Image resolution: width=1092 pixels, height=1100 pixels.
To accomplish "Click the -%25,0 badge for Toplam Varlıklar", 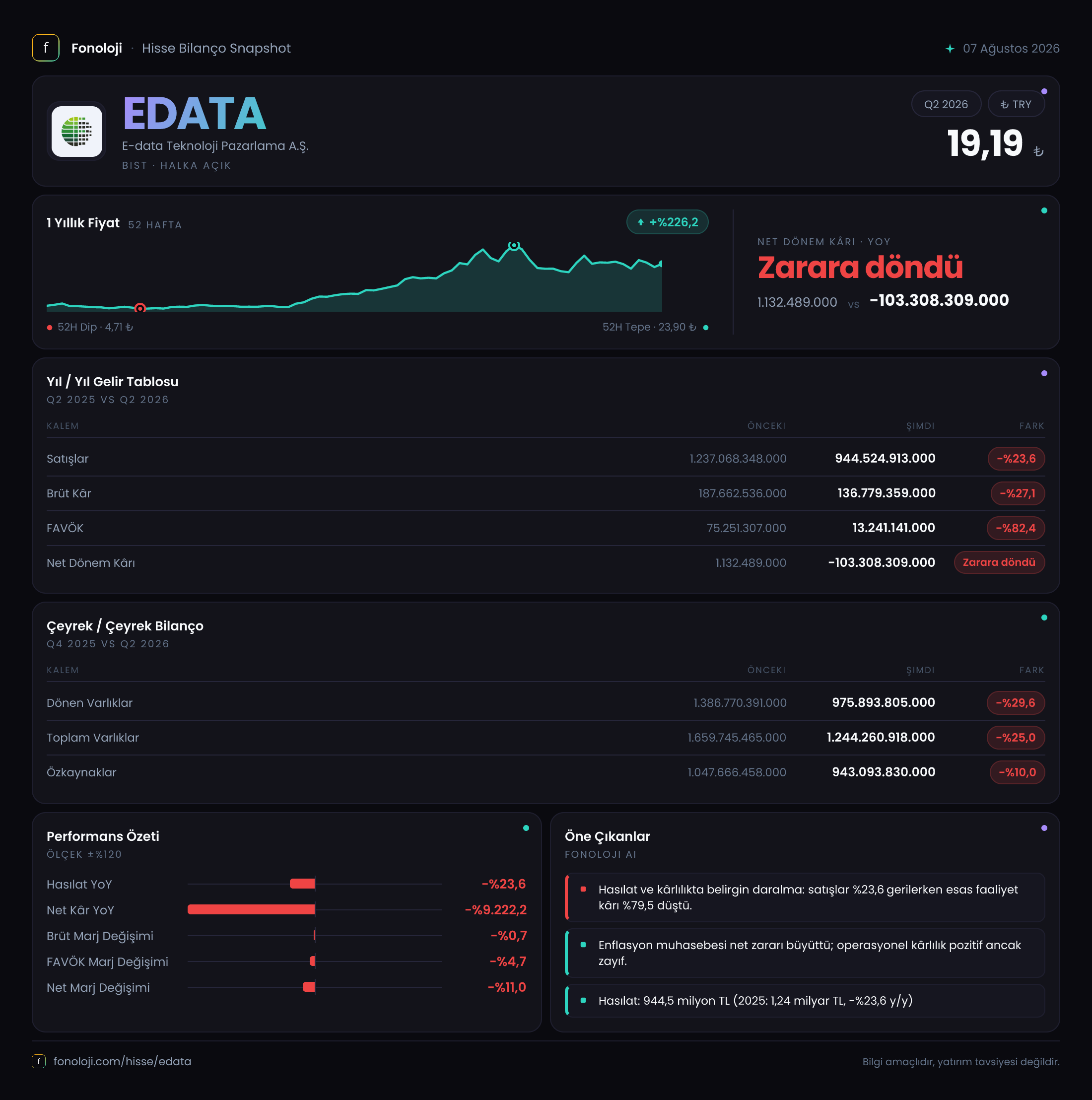I will click(1016, 738).
